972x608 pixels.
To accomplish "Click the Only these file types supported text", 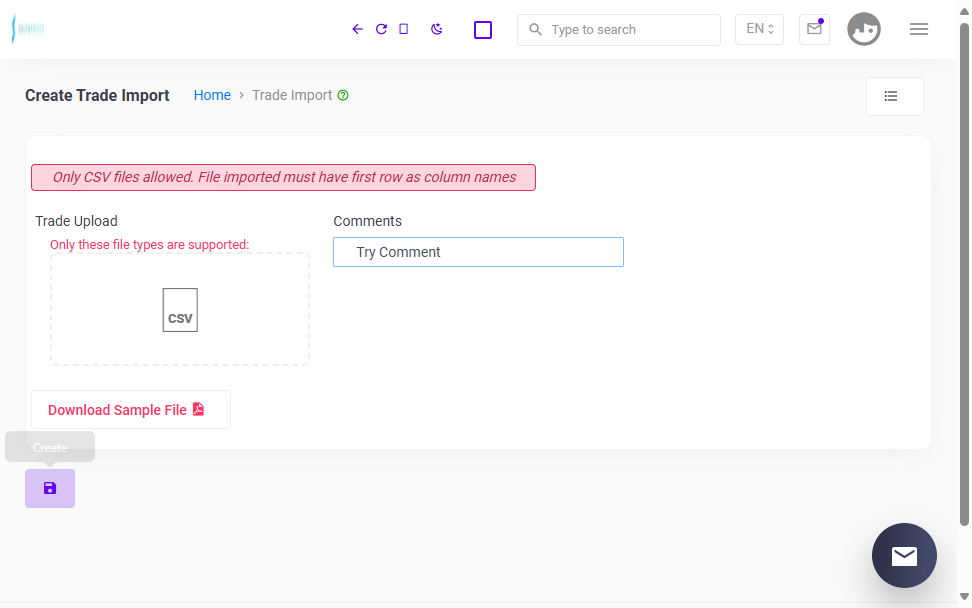I will point(149,245).
